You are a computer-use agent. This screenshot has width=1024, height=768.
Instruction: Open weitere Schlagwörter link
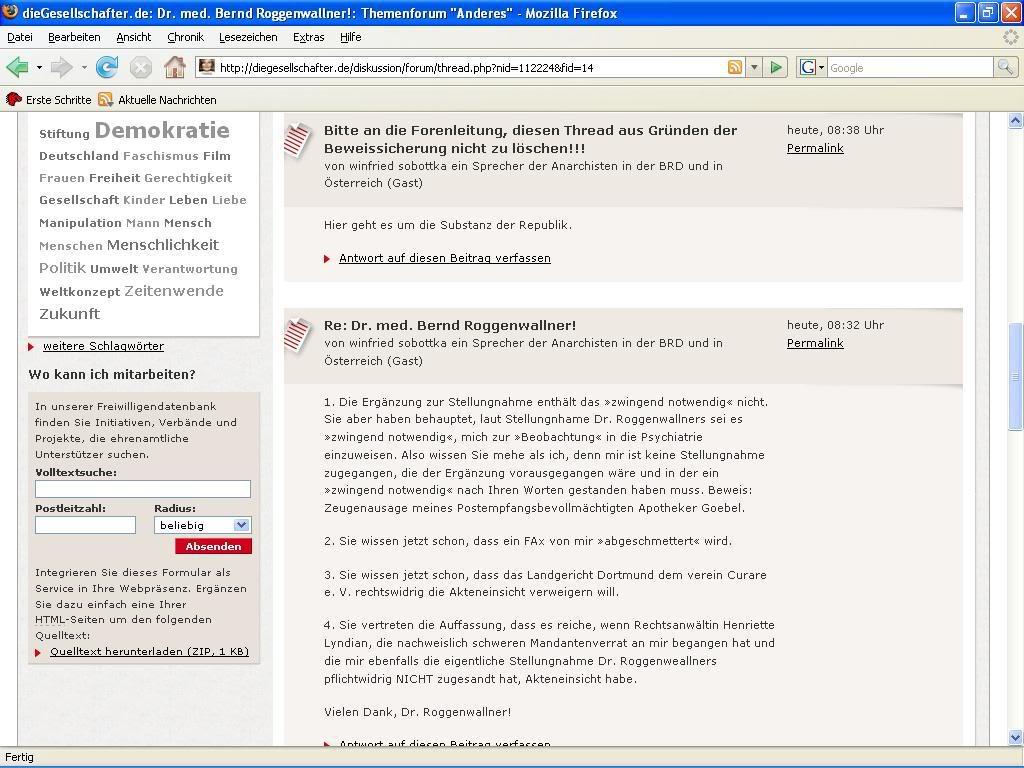point(103,346)
